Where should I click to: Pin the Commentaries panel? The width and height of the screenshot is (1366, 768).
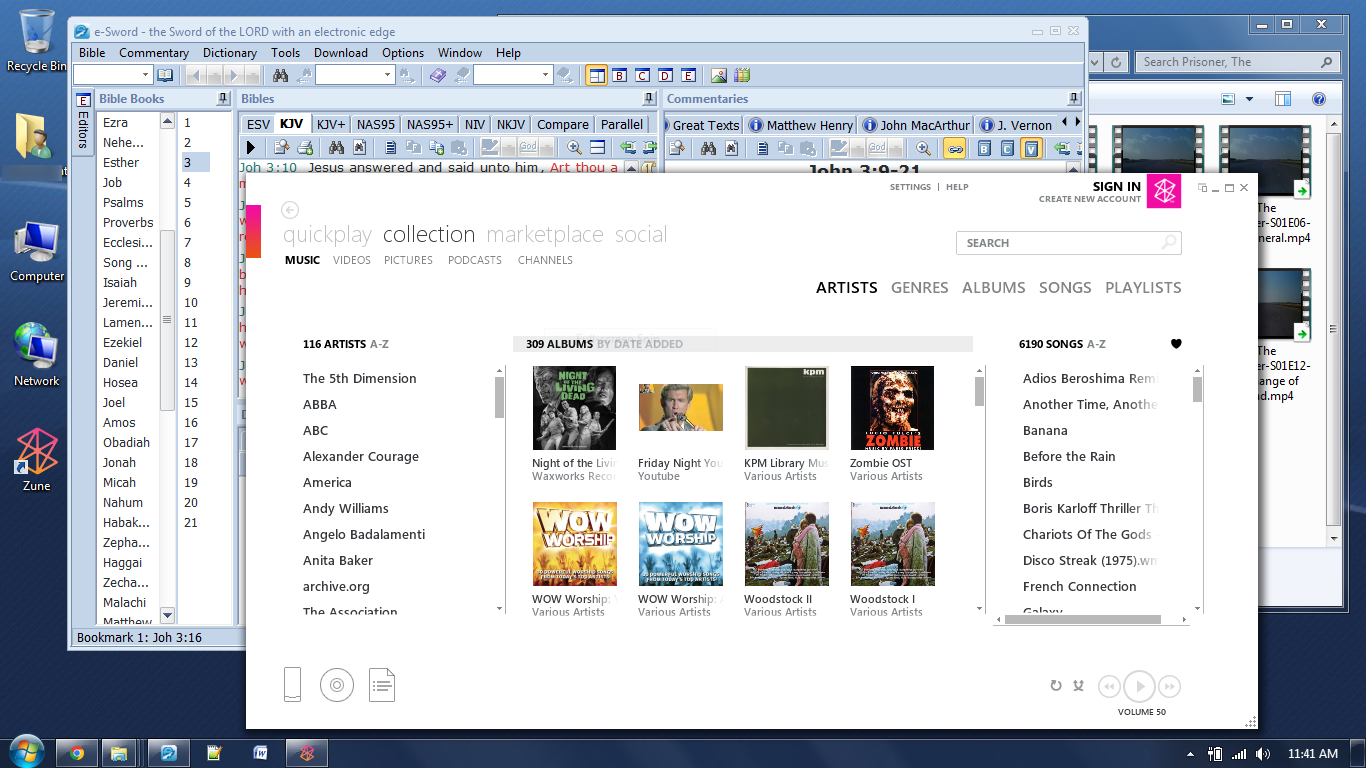[x=1074, y=99]
